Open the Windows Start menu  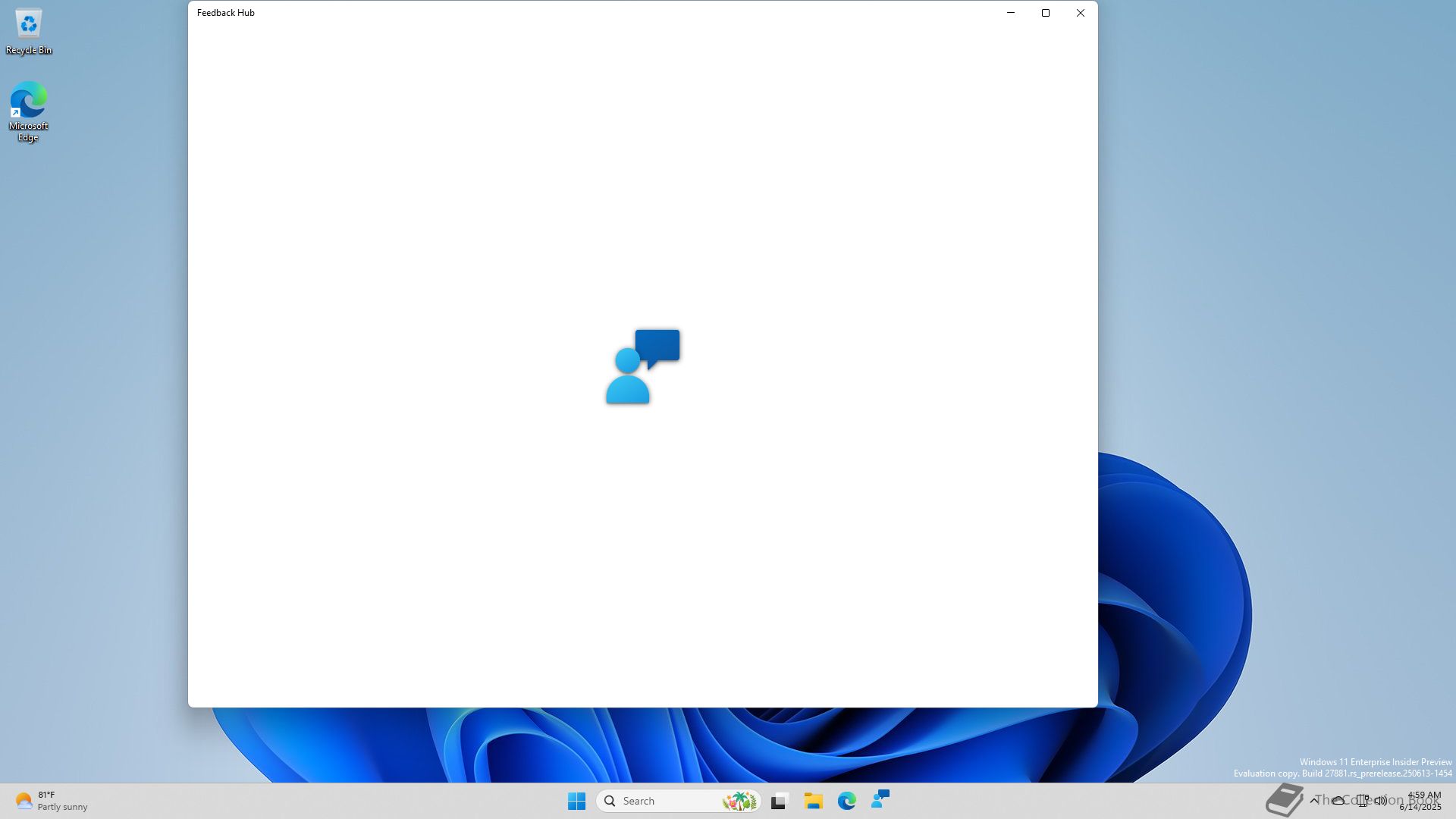coord(576,801)
